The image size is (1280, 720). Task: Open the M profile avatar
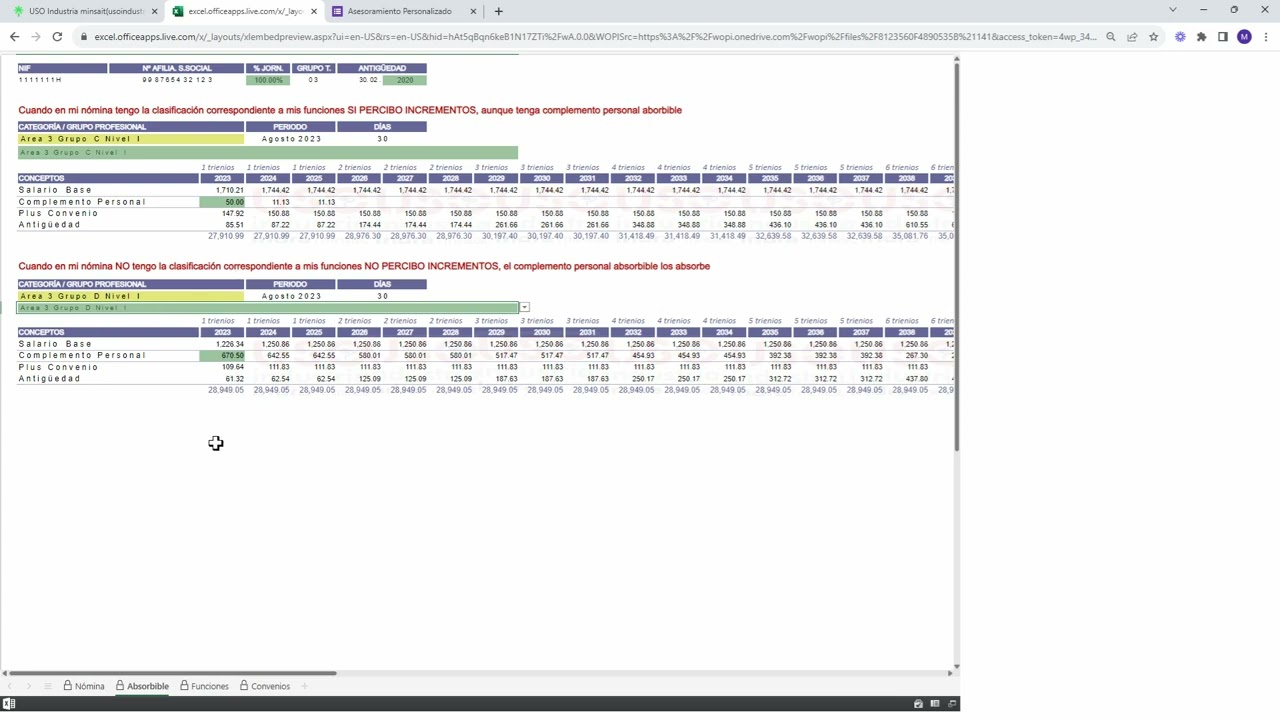coord(1243,37)
